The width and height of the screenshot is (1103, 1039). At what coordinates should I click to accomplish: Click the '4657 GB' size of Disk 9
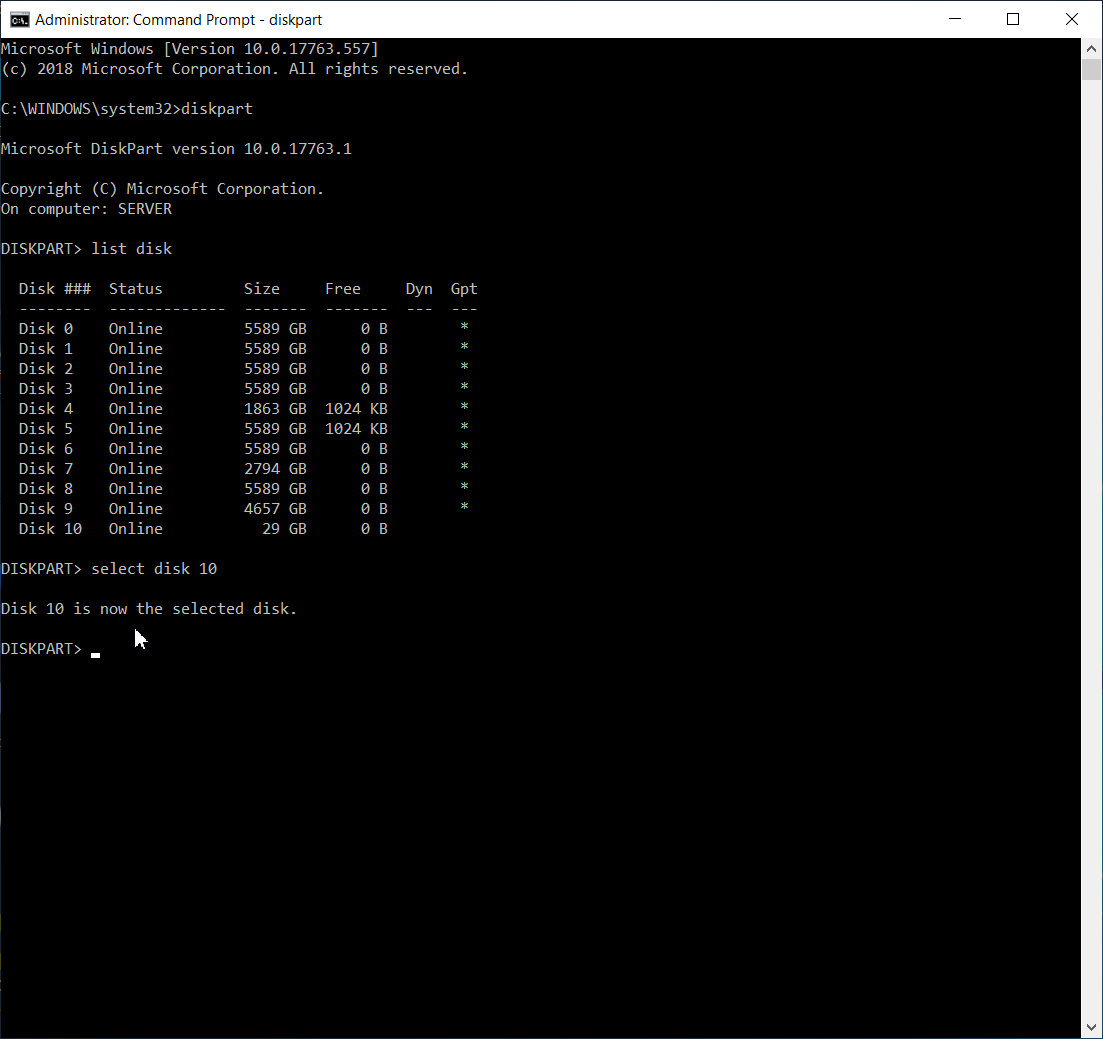(x=275, y=509)
